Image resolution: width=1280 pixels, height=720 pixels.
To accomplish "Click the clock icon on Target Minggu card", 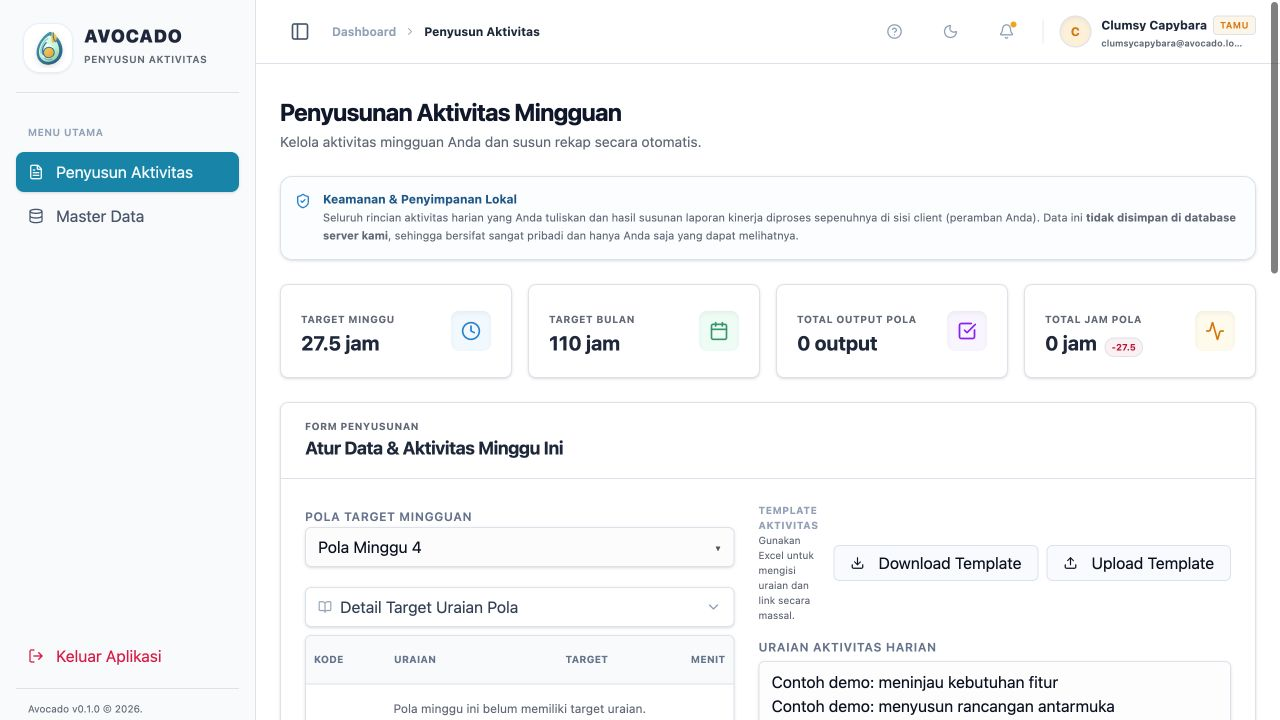I will click(471, 331).
